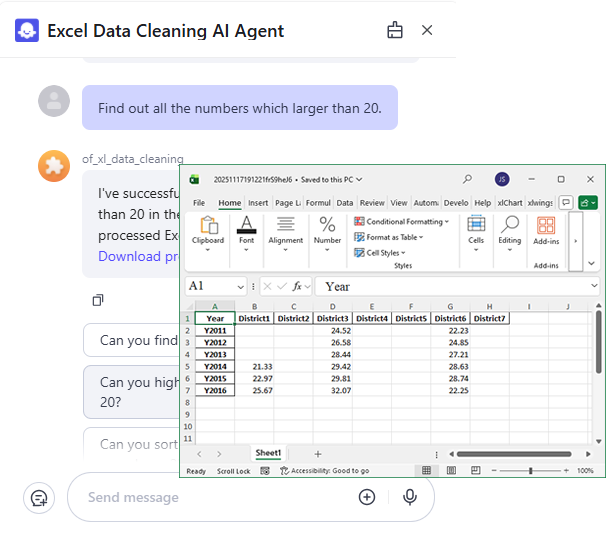
Task: Open the file name save location dropdown
Action: coord(359,179)
